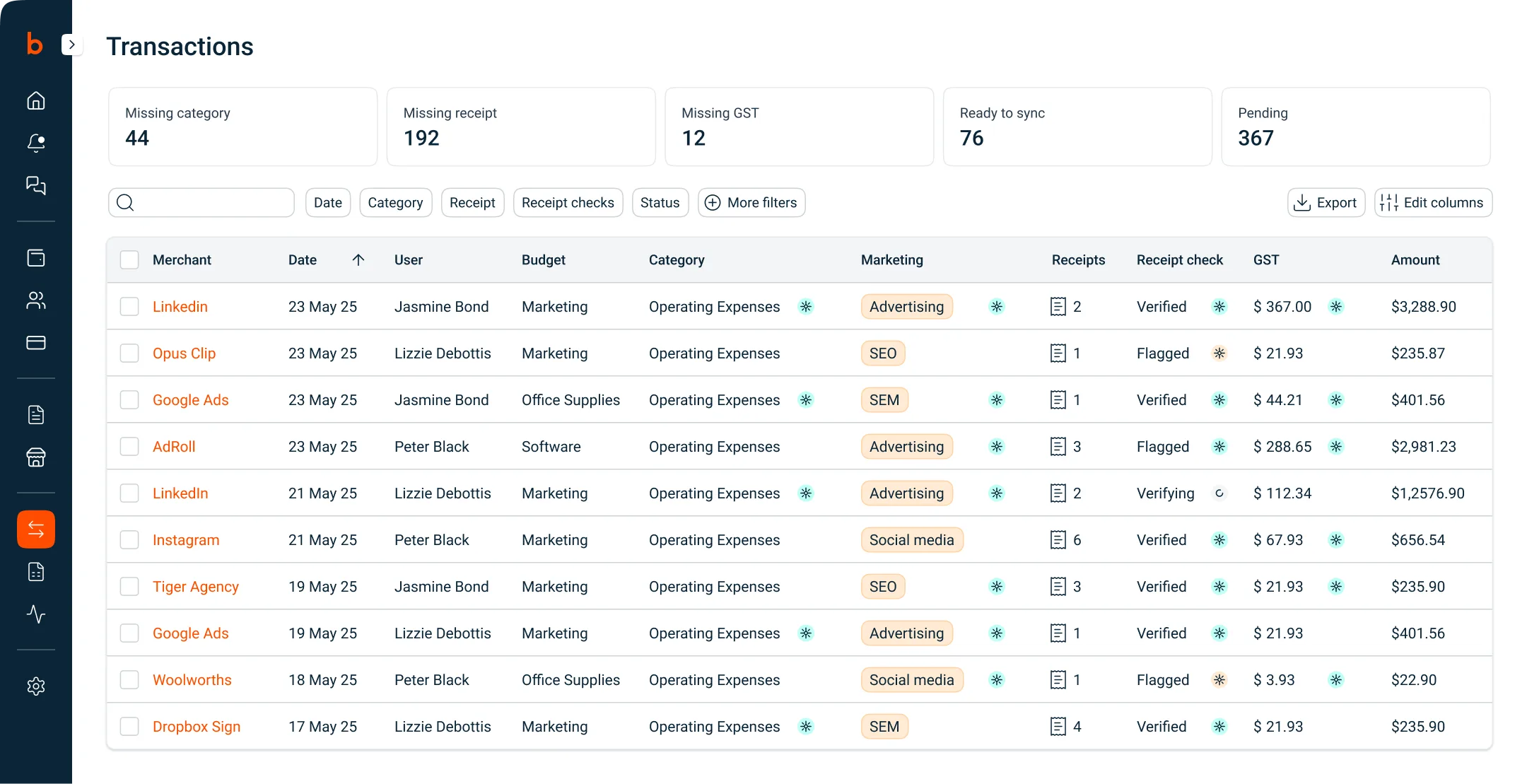The width and height of the screenshot is (1527, 784).
Task: Select the wallet icon in the sidebar
Action: pos(35,257)
